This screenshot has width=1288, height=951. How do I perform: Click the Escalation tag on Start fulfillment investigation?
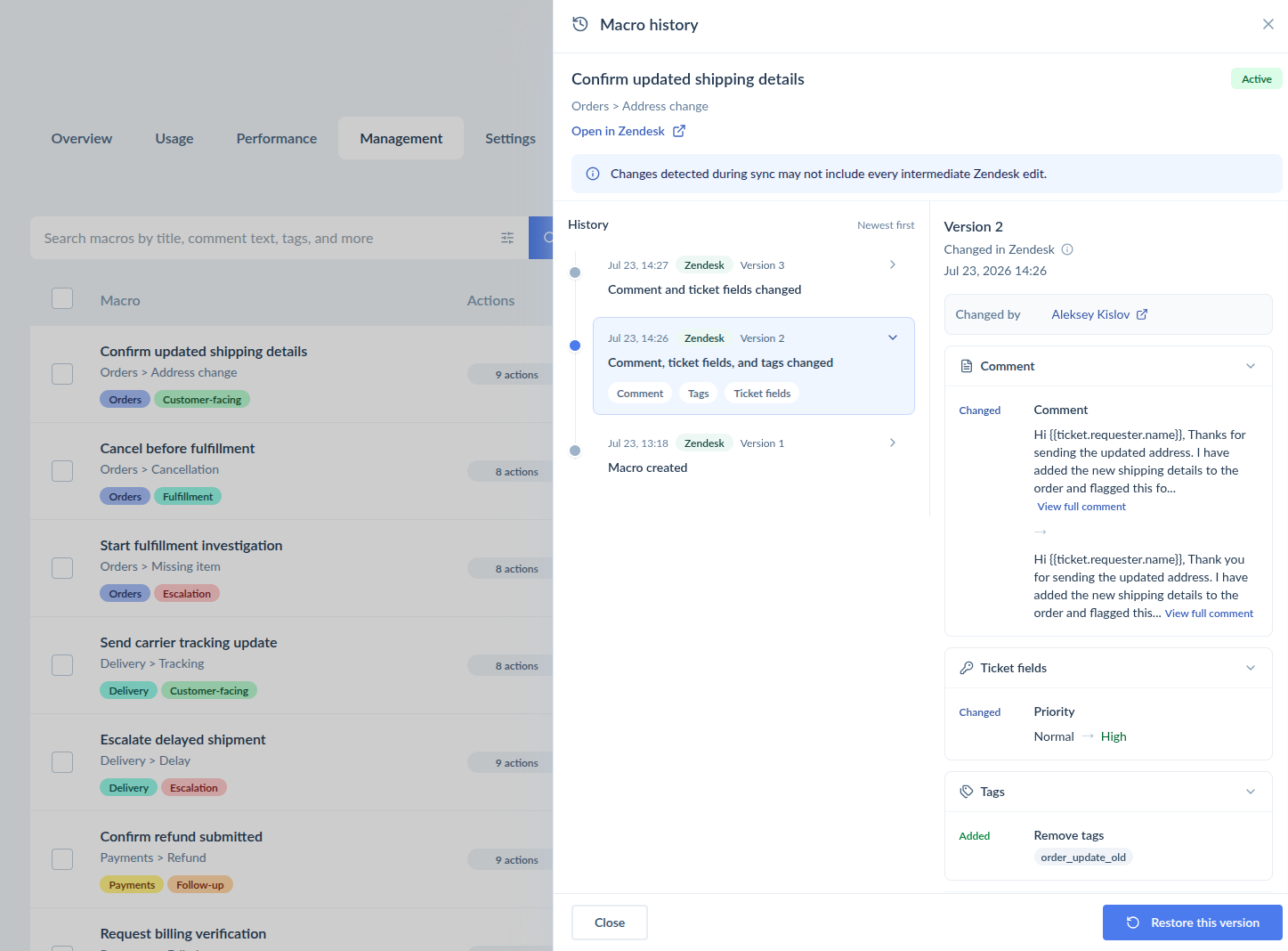click(187, 594)
